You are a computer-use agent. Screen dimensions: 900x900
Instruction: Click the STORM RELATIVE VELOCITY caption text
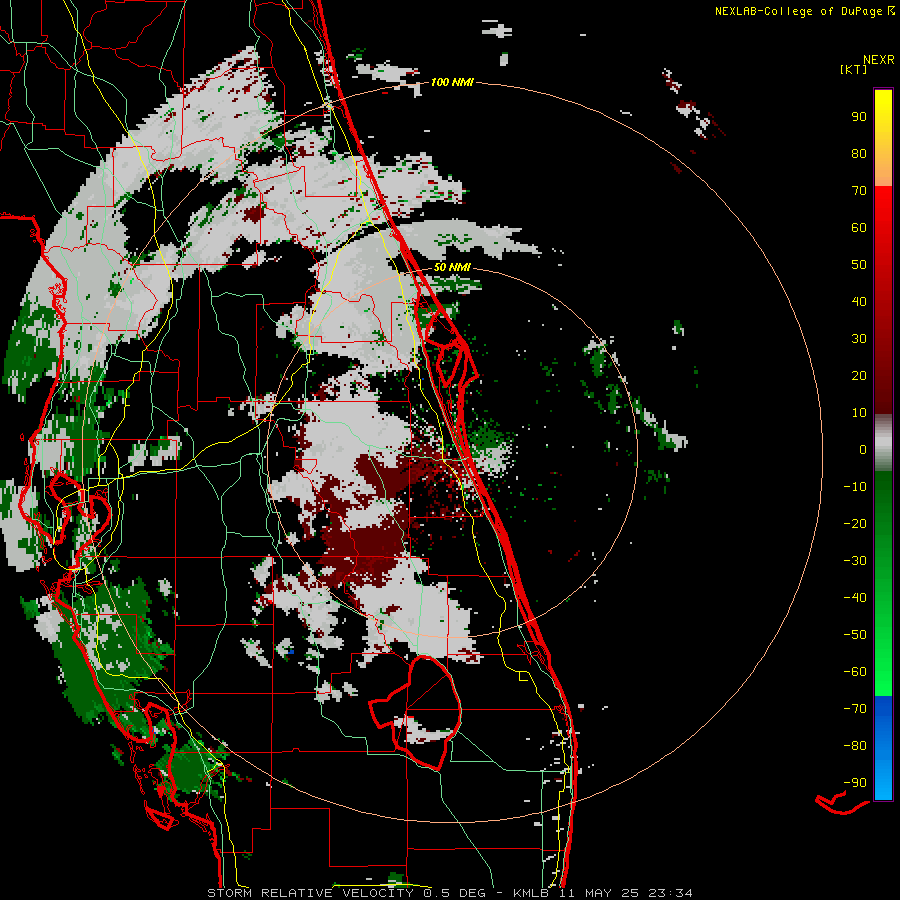(310, 893)
